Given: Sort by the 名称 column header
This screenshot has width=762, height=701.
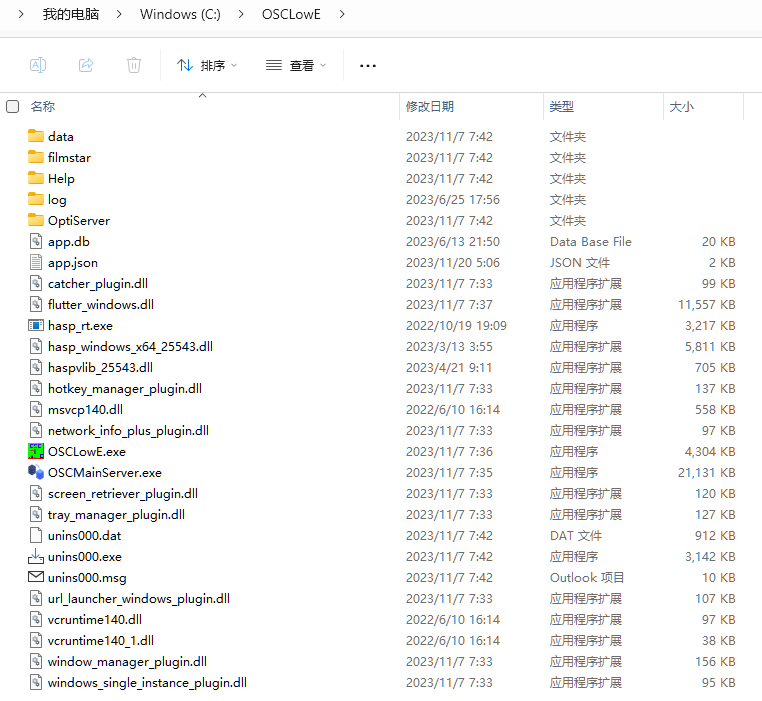Looking at the screenshot, I should [43, 106].
